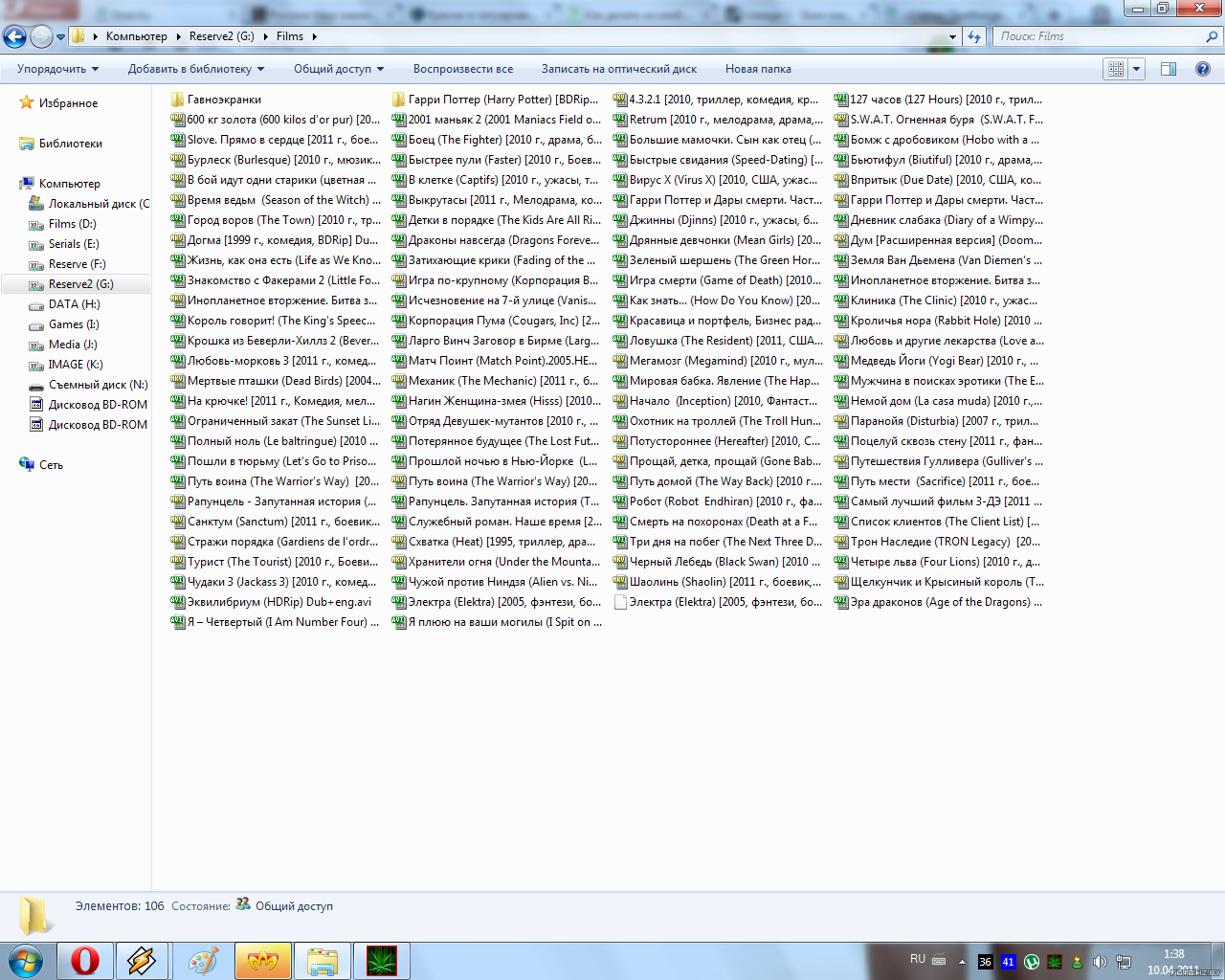Viewport: 1225px width, 980px height.
Task: Select 'Сеть' in navigation pane
Action: pyautogui.click(x=51, y=465)
